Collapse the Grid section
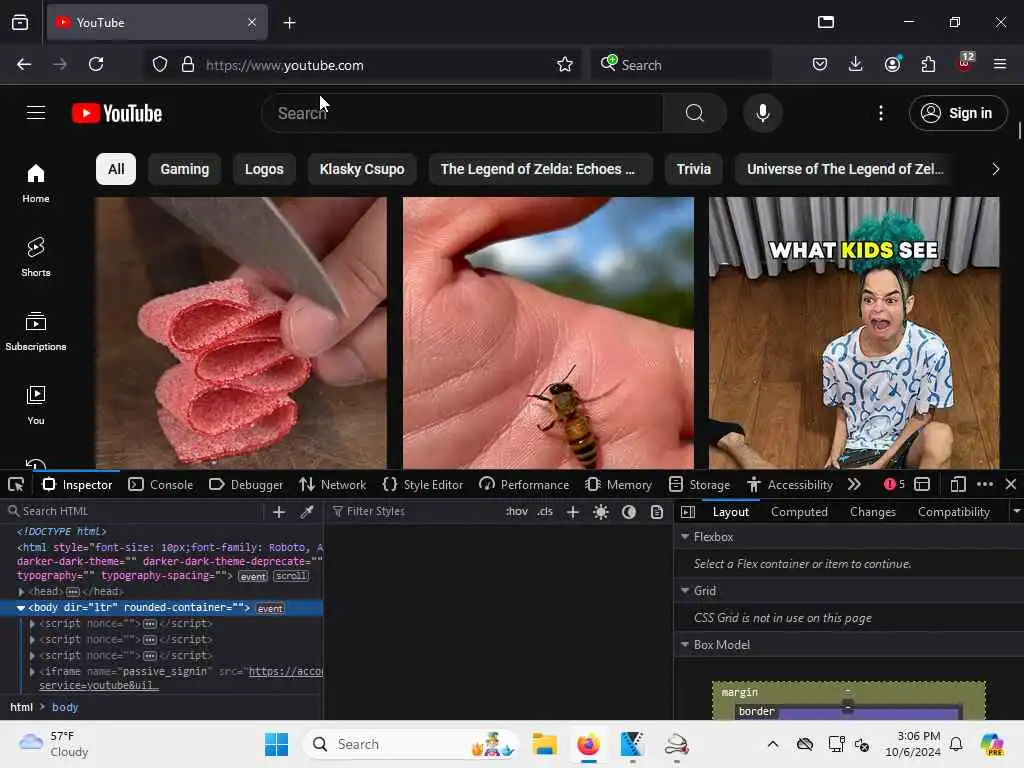Viewport: 1024px width, 768px height. pyautogui.click(x=685, y=590)
